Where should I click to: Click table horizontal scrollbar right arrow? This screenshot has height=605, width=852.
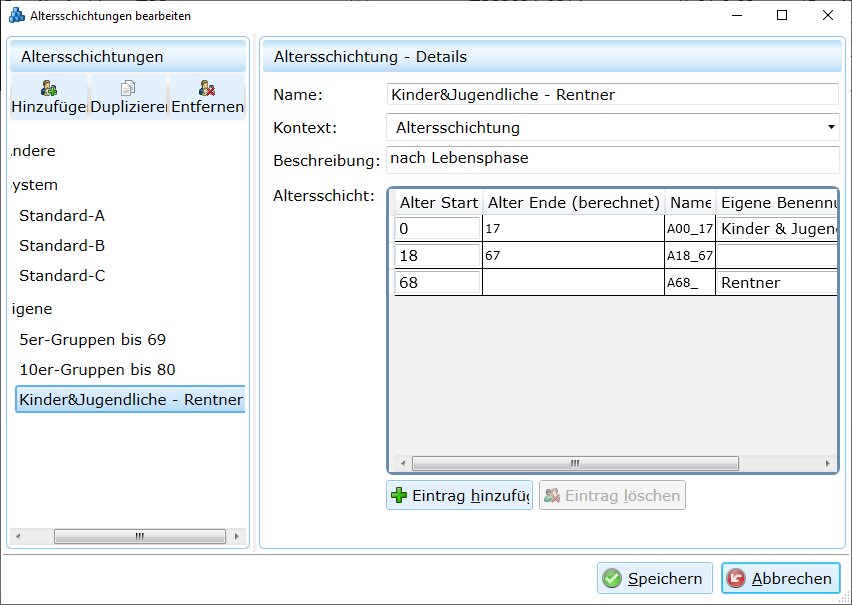click(x=828, y=464)
